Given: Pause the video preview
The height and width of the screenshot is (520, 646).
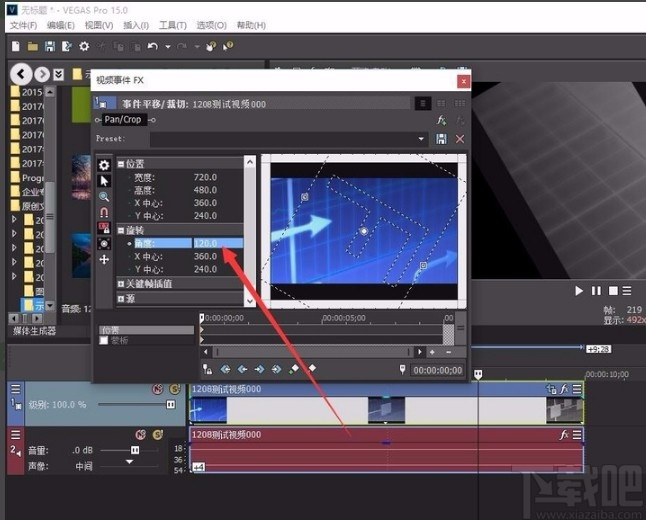Looking at the screenshot, I should point(596,291).
